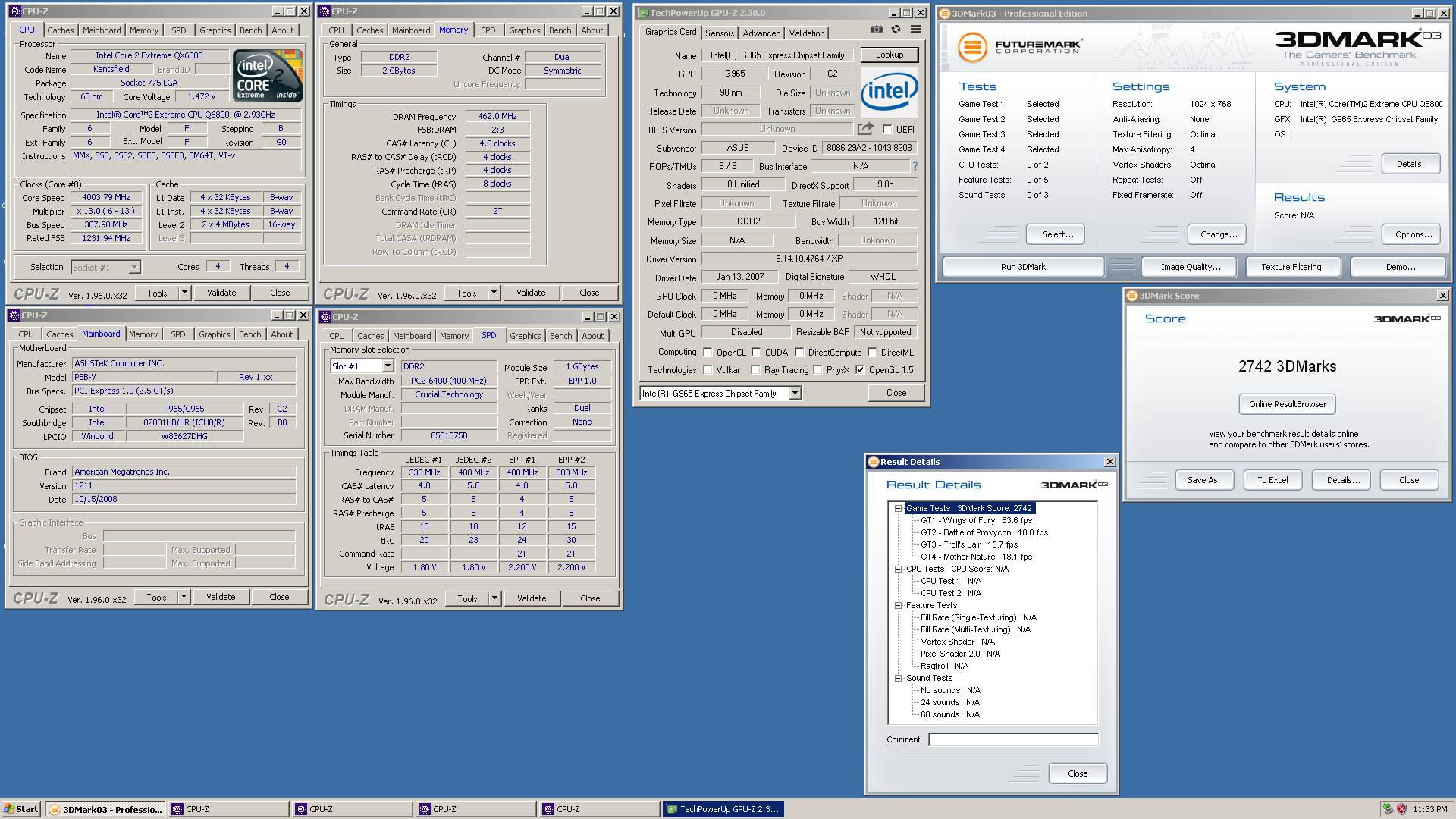
Task: Click Run 3DMark button
Action: [x=1023, y=267]
